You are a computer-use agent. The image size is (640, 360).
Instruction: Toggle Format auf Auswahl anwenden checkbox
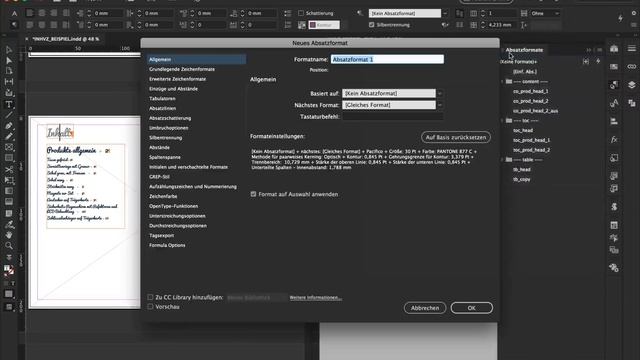[253, 194]
